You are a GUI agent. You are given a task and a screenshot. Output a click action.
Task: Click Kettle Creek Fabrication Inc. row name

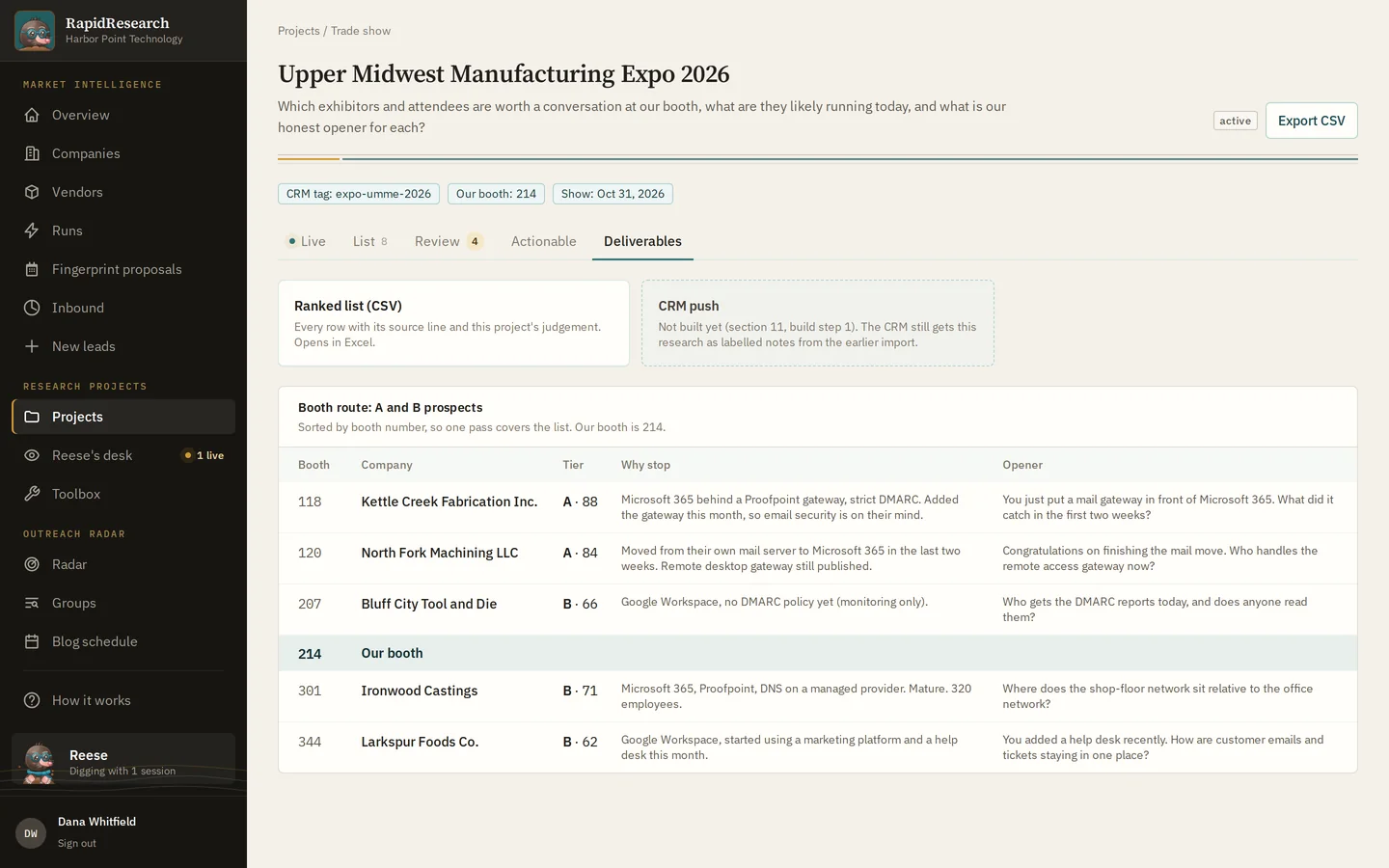pyautogui.click(x=449, y=502)
